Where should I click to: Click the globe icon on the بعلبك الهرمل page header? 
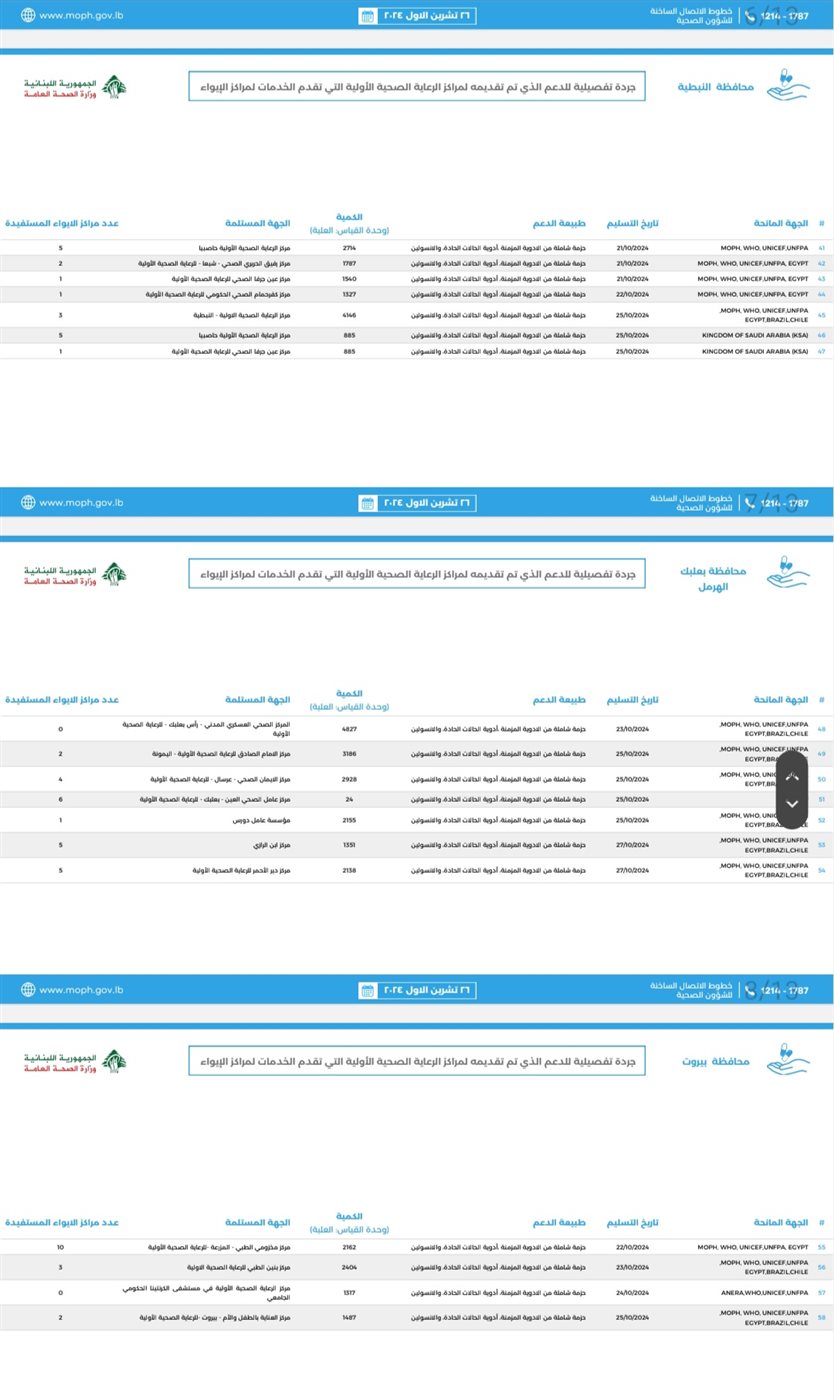coord(27,502)
